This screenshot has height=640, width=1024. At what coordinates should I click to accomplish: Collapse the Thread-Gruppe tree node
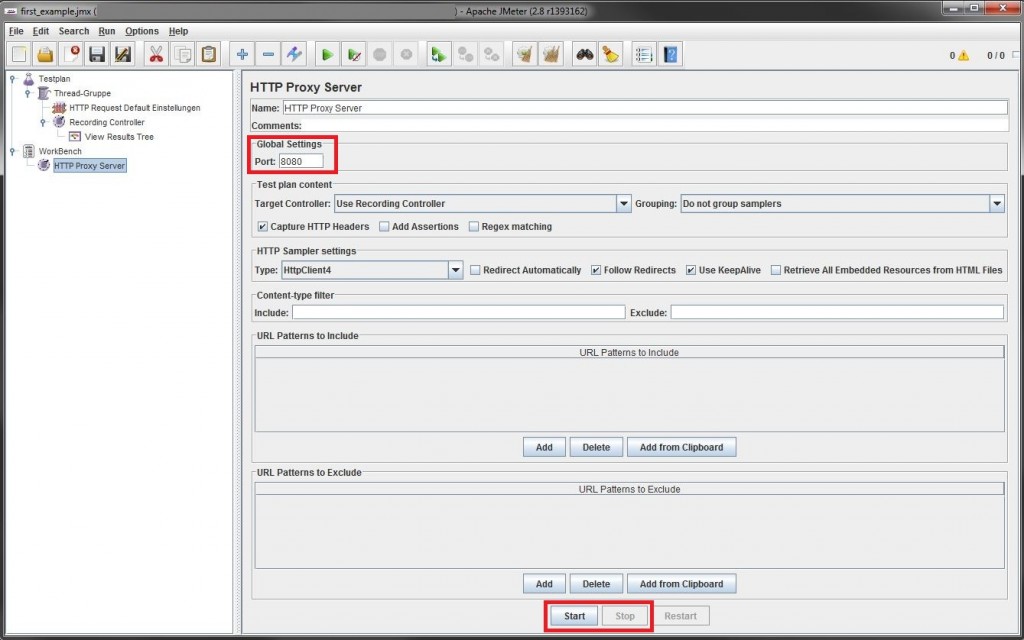(x=28, y=93)
